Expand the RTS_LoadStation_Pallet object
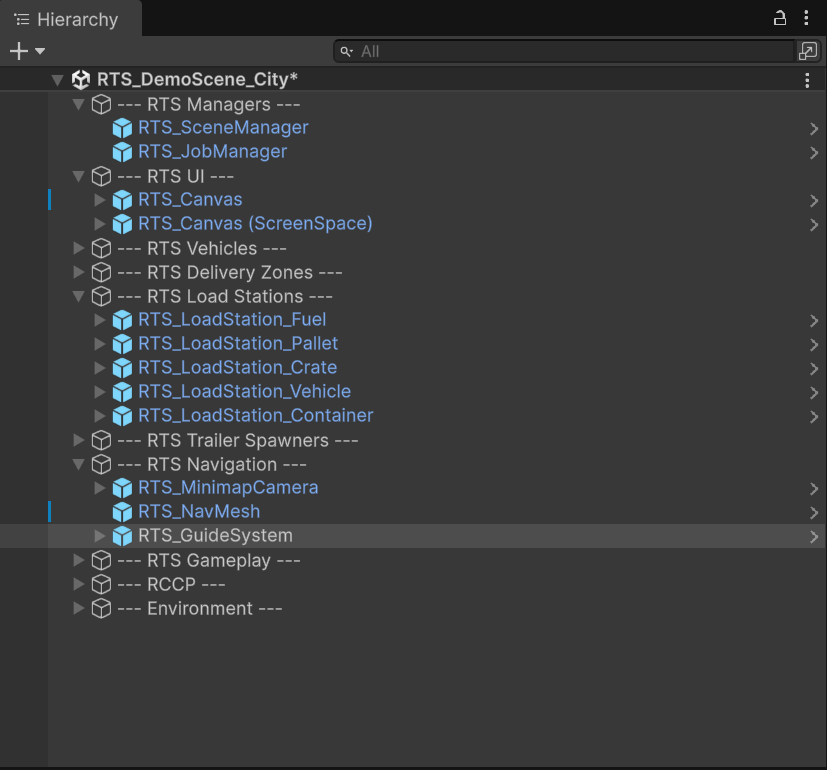This screenshot has height=770, width=827. 100,344
